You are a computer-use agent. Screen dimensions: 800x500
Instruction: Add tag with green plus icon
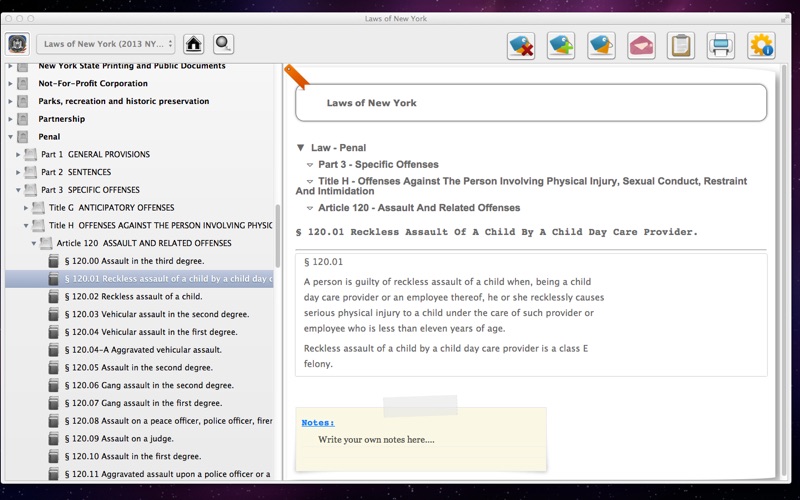pos(561,45)
